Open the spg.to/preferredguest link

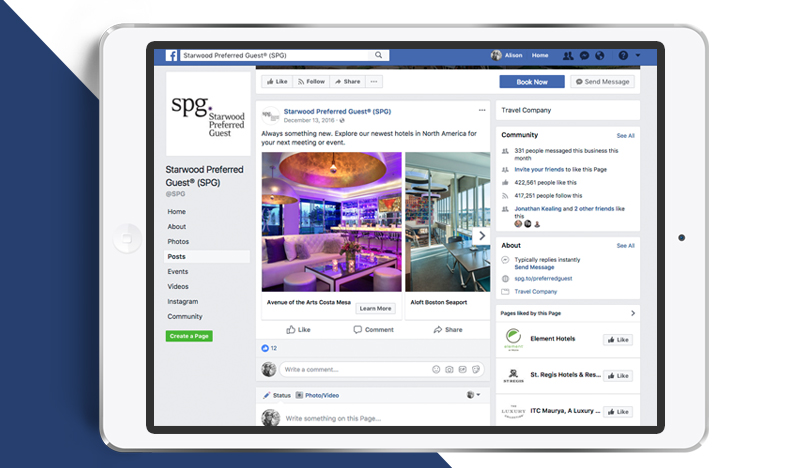[543, 279]
